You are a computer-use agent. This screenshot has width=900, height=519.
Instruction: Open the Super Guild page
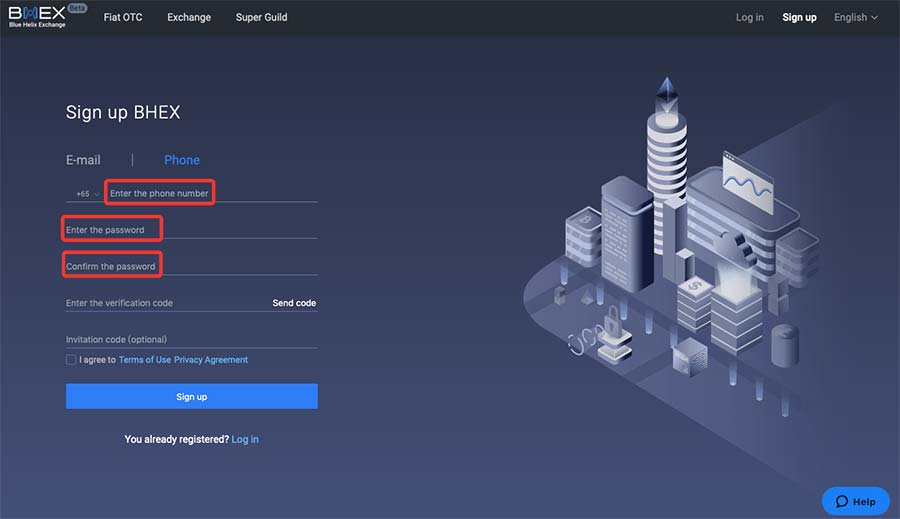click(262, 17)
